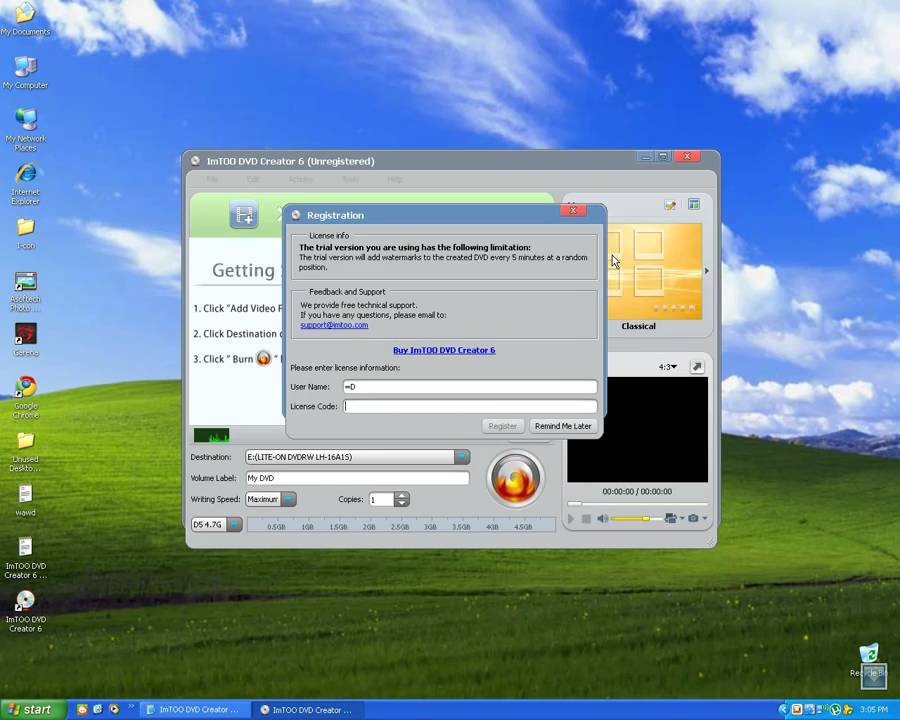
Task: Open the 4:3 aspect ratio dropdown
Action: pyautogui.click(x=668, y=367)
